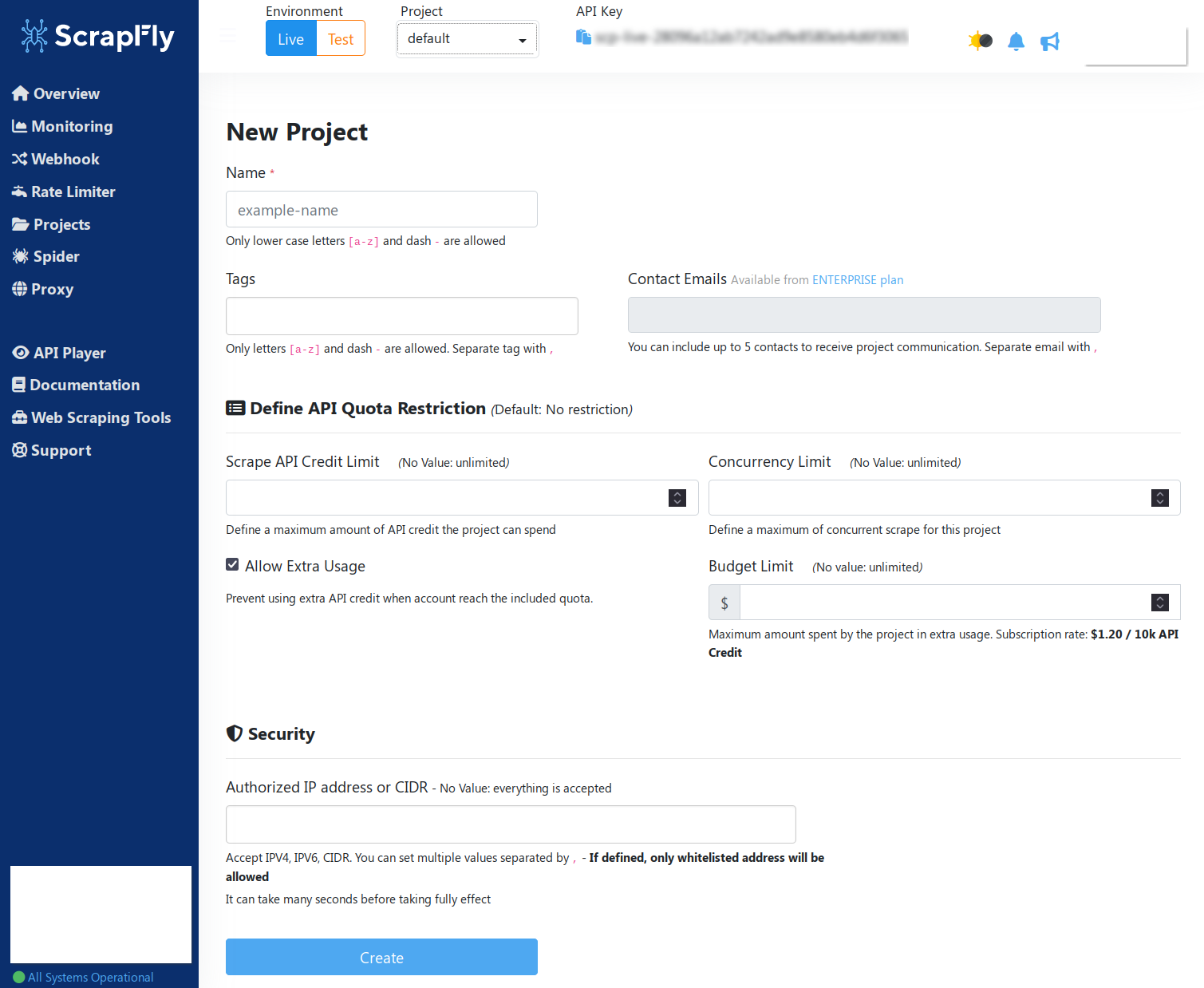Click the Spider bug icon
1204x988 pixels.
point(20,256)
